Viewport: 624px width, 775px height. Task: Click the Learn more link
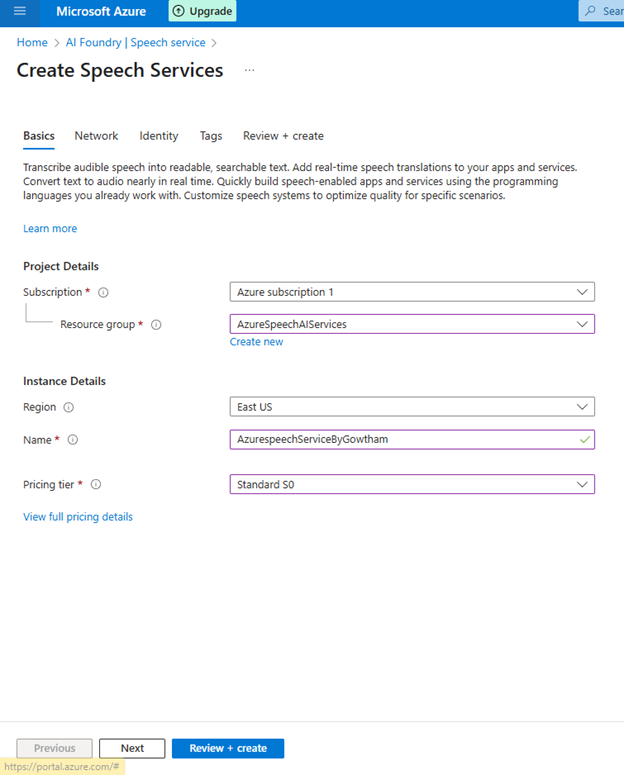[x=50, y=228]
